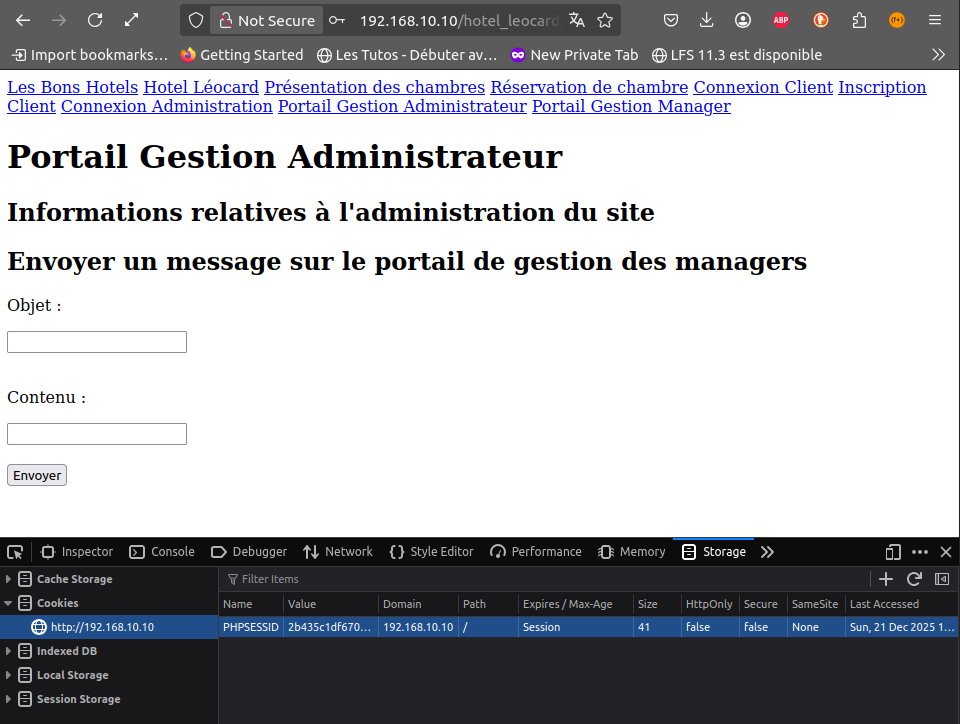Click the page reload icon
960x724 pixels.
tap(95, 20)
